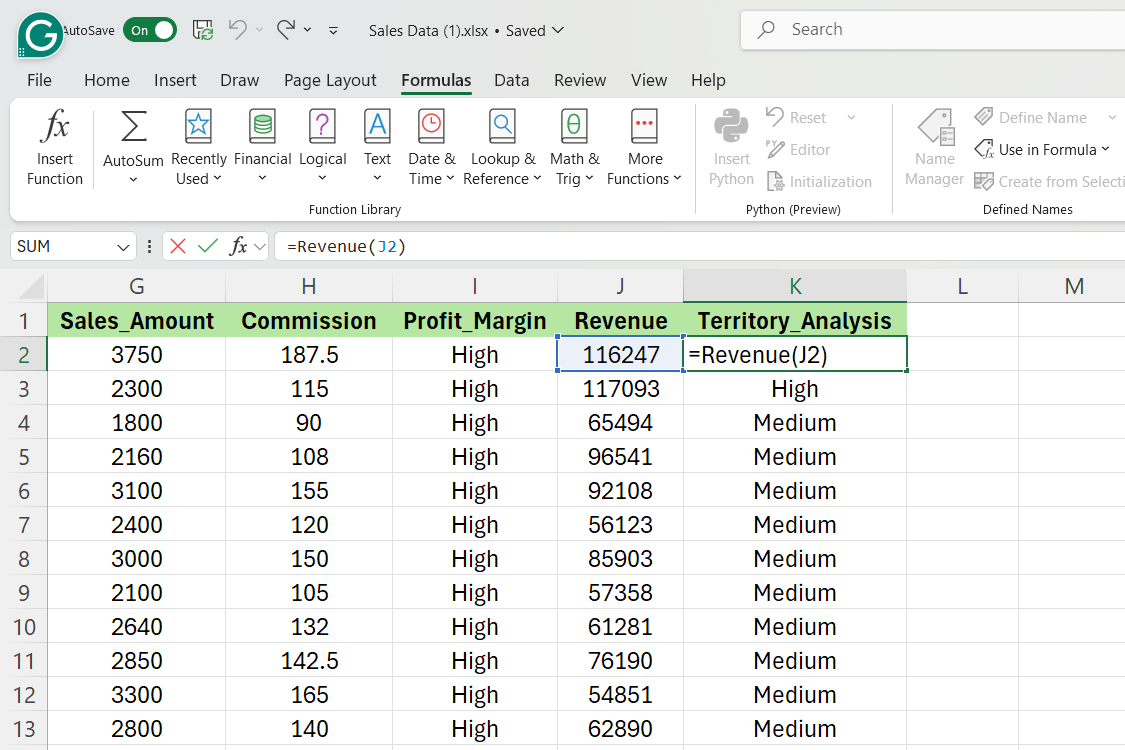The width and height of the screenshot is (1125, 750).
Task: Expand the AutoSum dropdown arrow
Action: pos(133,180)
